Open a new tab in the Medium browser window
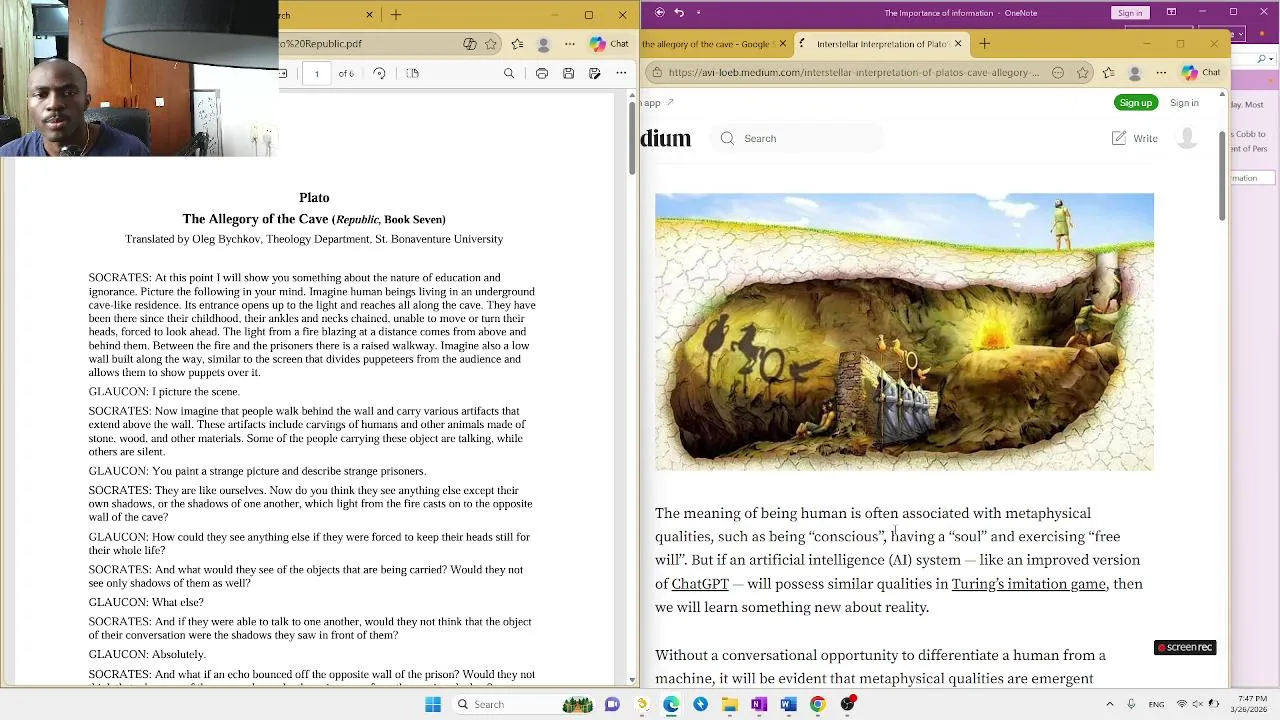1280x720 pixels. pos(985,44)
